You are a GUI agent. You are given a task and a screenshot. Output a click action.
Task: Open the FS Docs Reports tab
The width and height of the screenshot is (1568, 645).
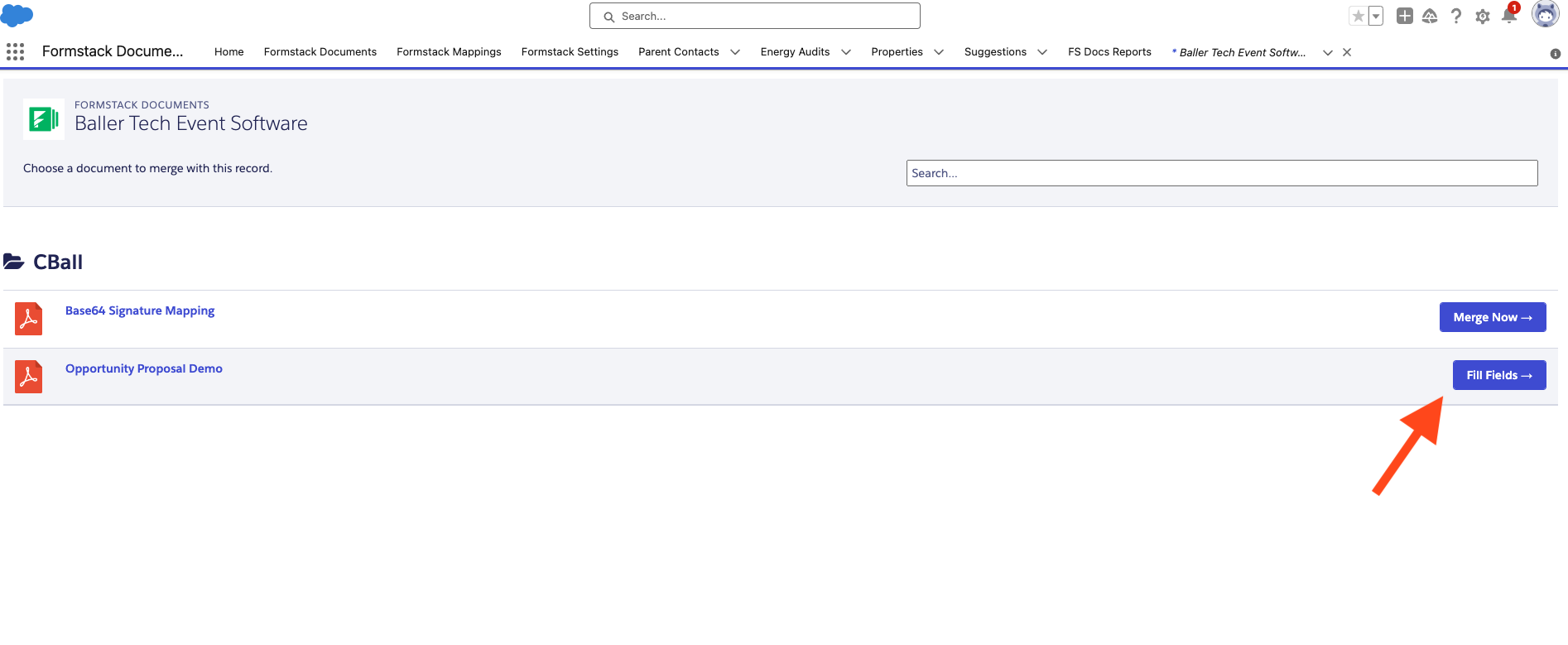click(x=1109, y=51)
